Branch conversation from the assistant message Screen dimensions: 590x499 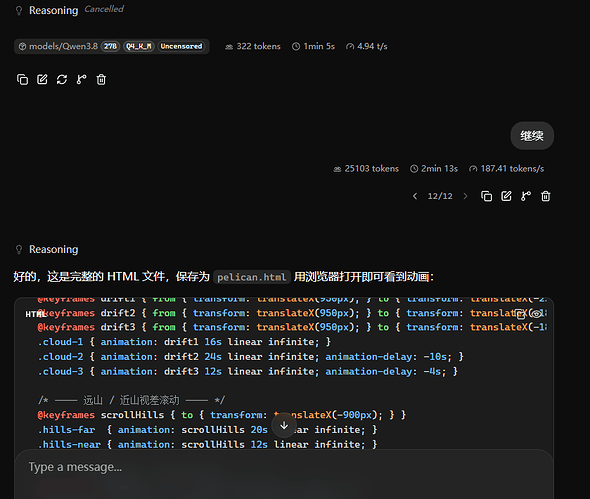(81, 79)
